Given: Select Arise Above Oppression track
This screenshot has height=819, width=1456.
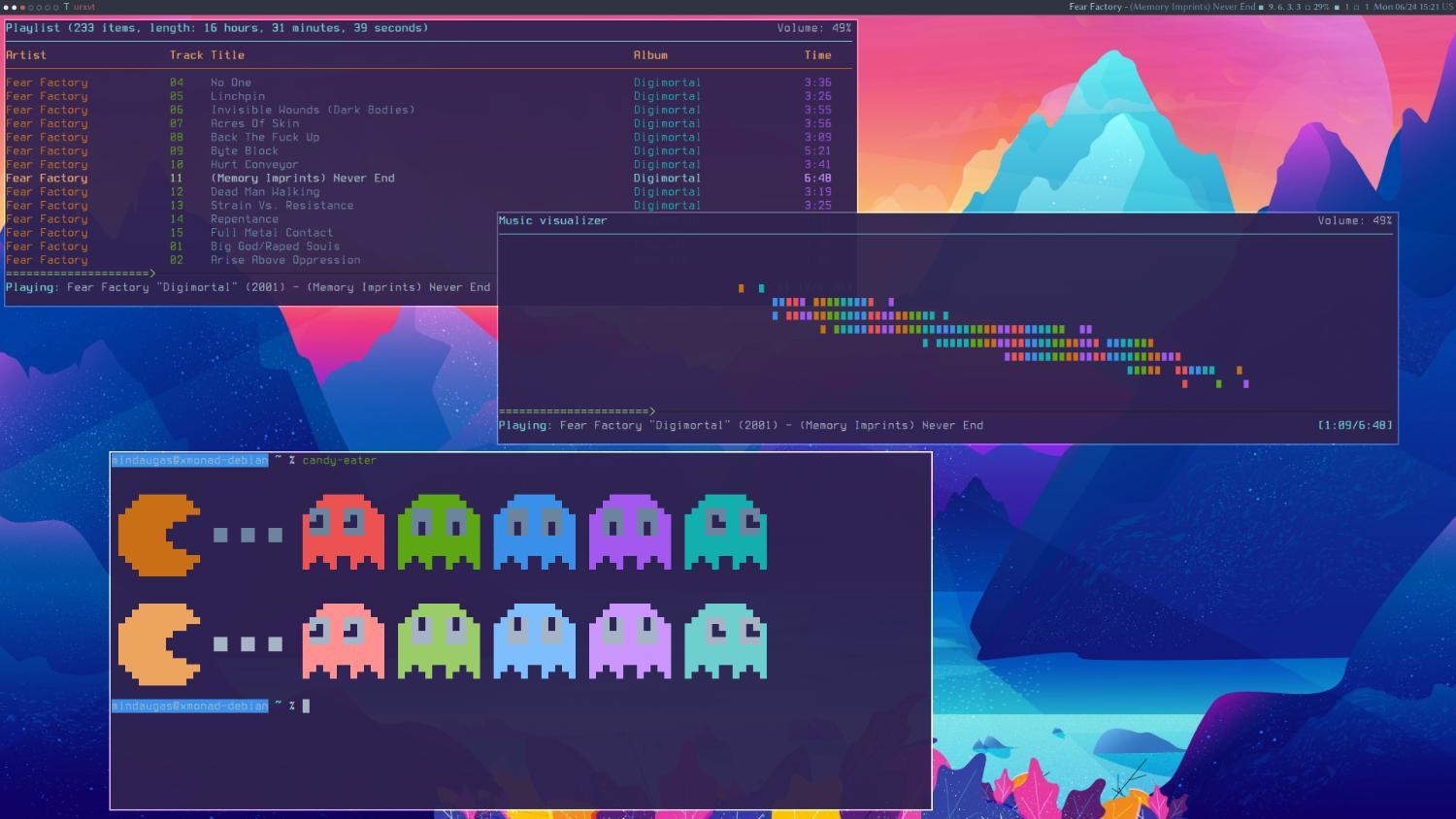Looking at the screenshot, I should (x=251, y=259).
